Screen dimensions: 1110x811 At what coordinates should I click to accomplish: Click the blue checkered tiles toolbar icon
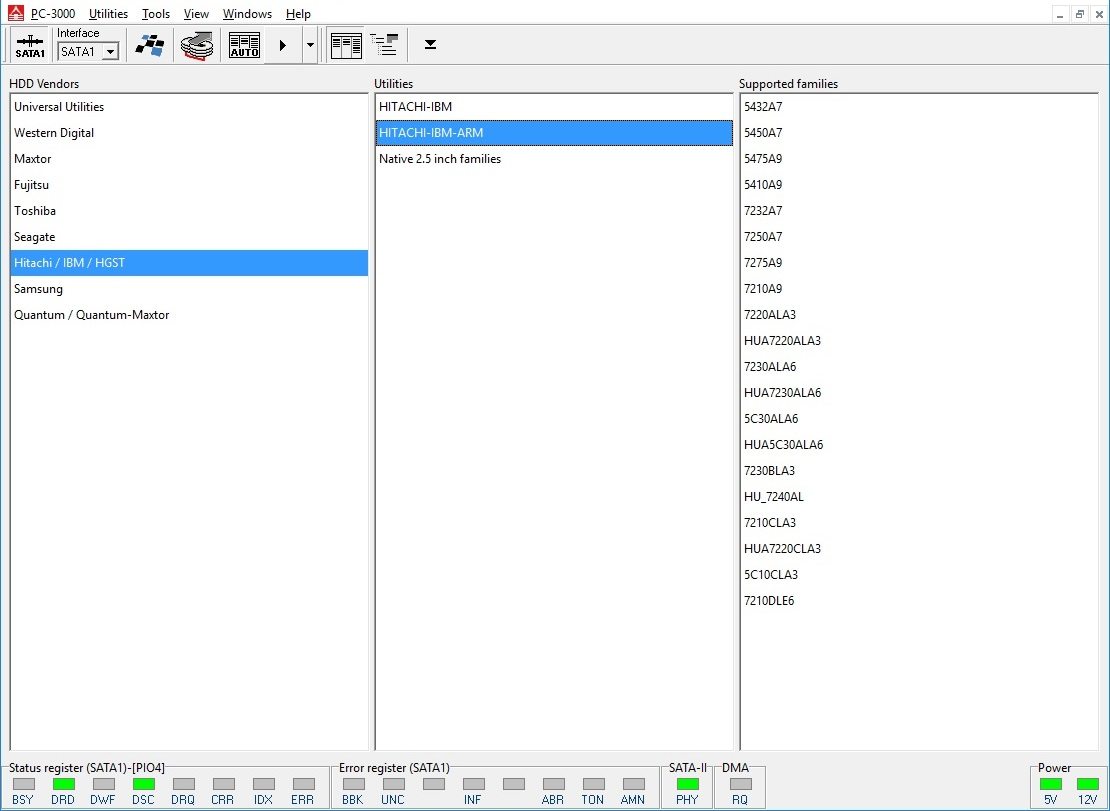[150, 45]
